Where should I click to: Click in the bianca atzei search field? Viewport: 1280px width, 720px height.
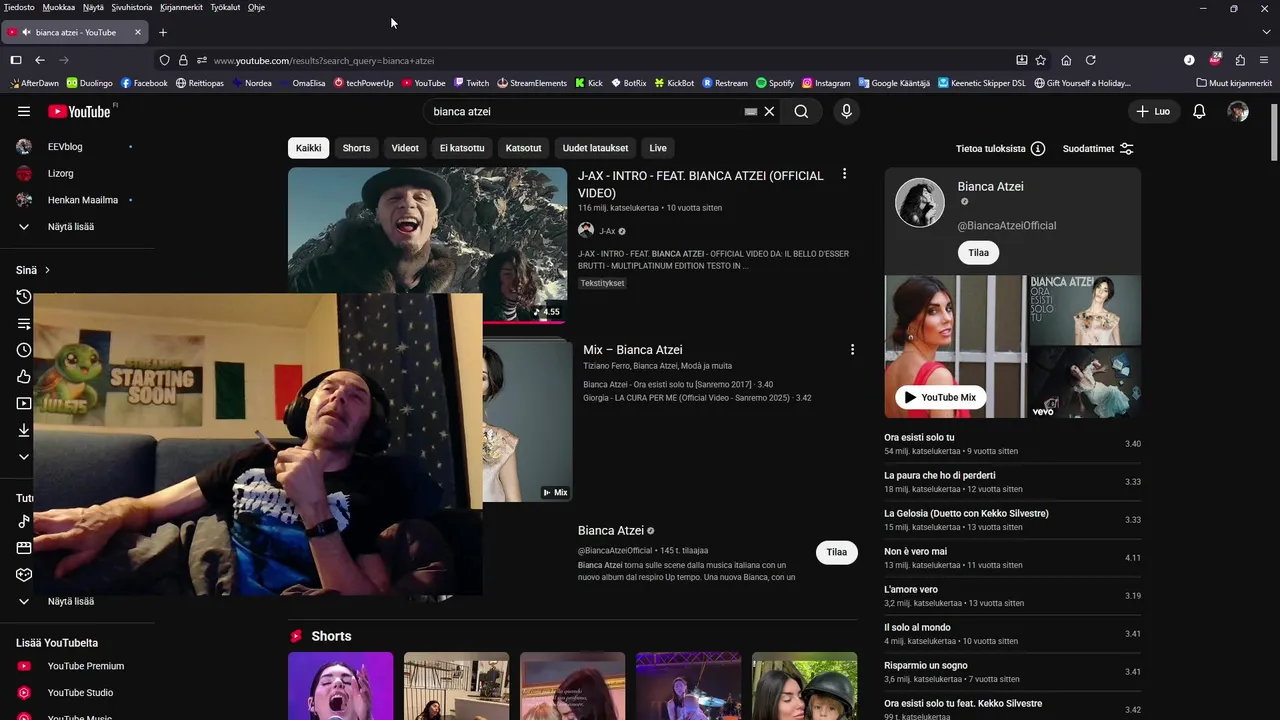[585, 112]
